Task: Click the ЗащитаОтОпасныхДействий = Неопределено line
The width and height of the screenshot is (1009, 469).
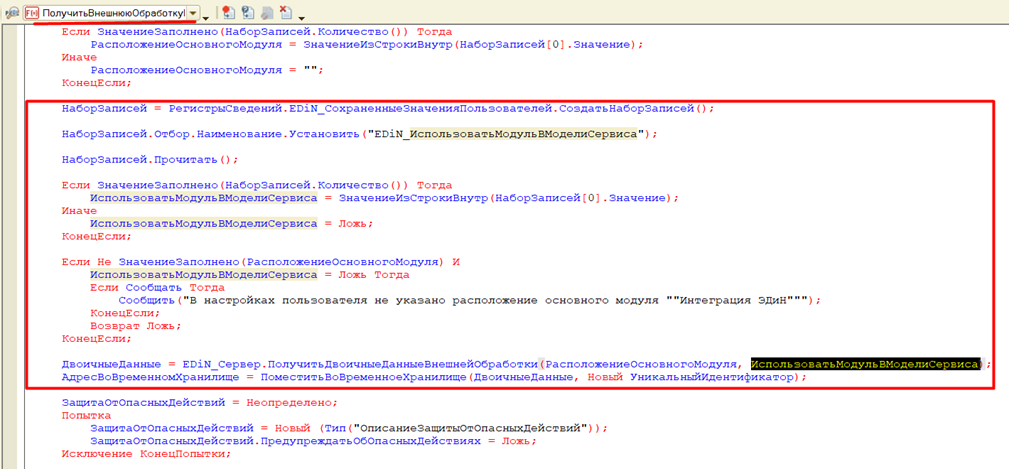Action: pyautogui.click(x=200, y=401)
